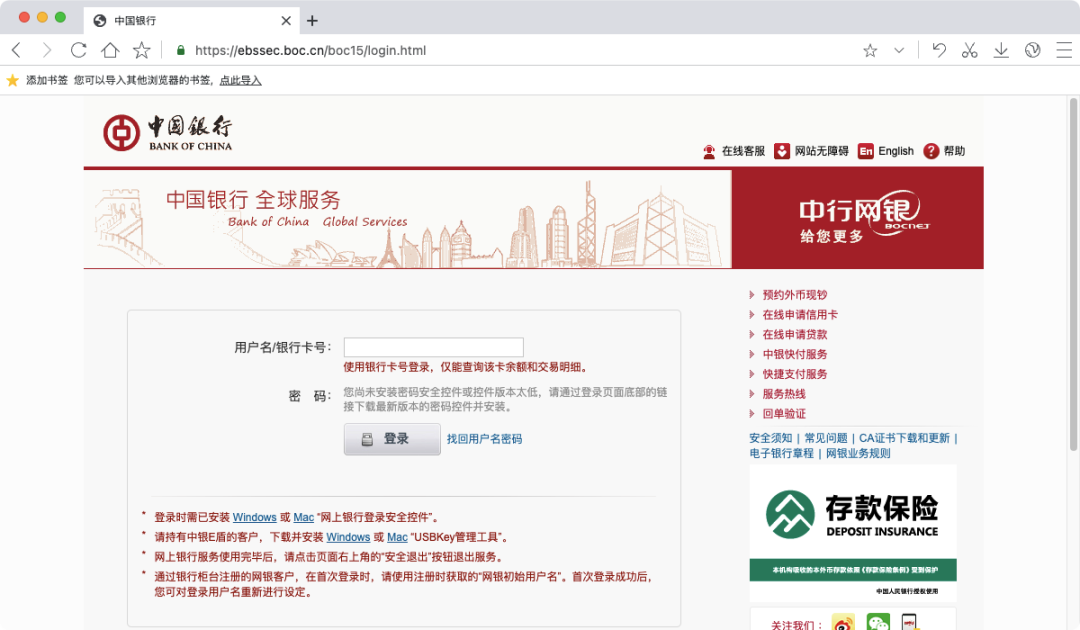
Task: Open the 服务热线 link
Action: [784, 395]
